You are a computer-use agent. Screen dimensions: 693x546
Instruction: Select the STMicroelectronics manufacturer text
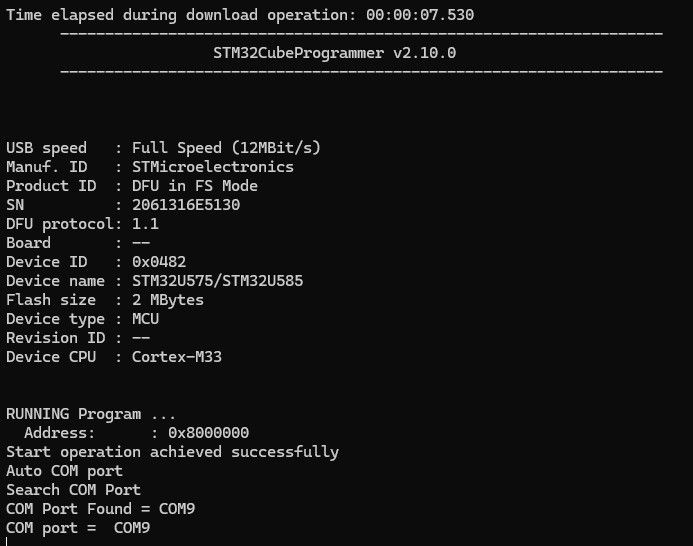213,167
